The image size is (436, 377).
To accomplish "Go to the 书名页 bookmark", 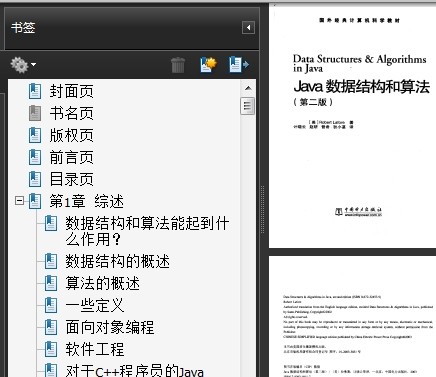I will (x=71, y=113).
